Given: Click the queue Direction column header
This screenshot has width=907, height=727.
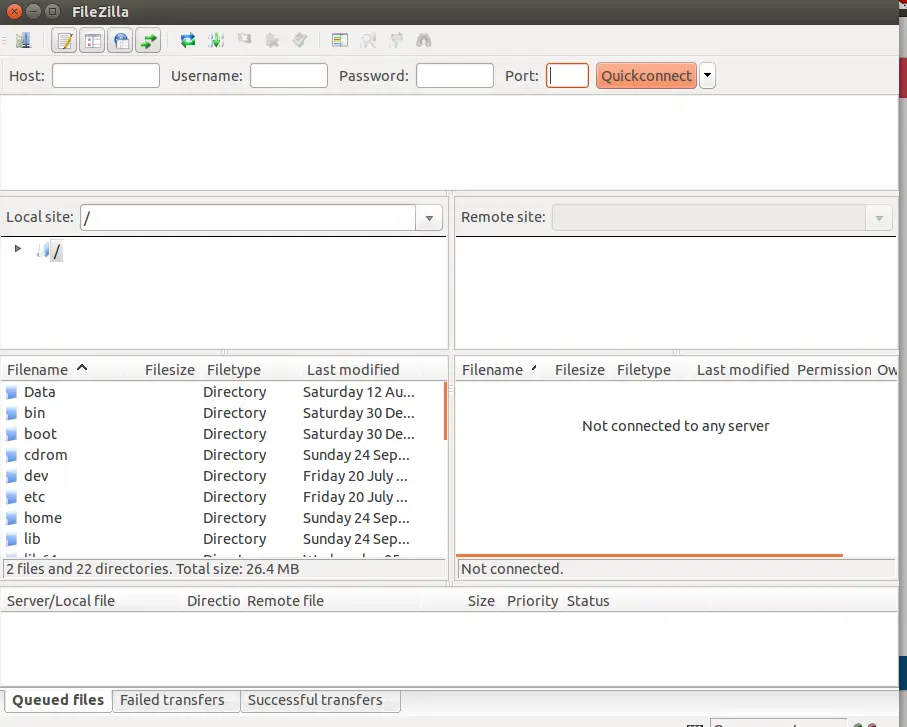Looking at the screenshot, I should coord(213,601).
